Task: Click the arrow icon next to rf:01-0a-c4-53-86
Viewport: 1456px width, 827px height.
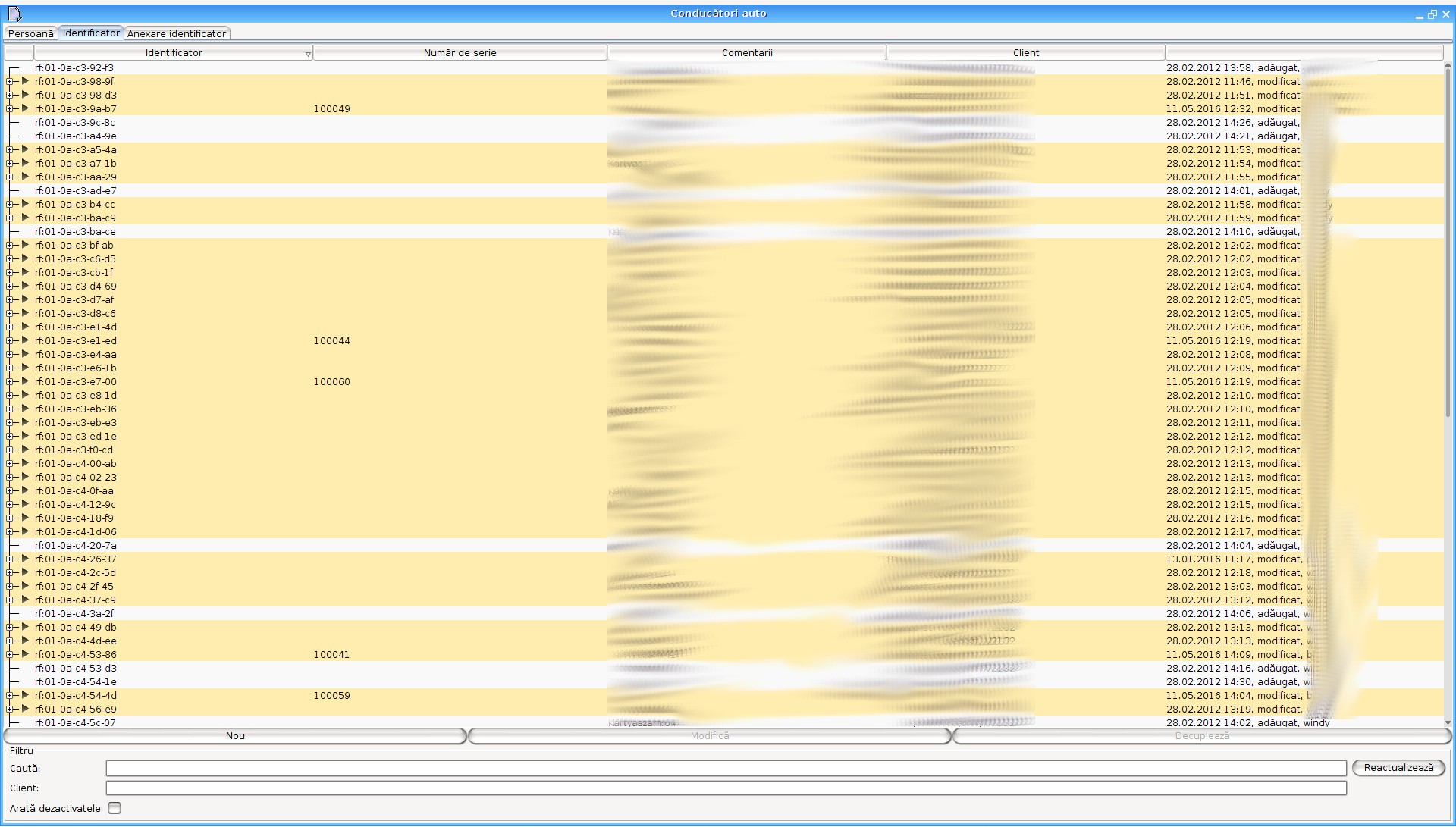Action: (x=25, y=654)
